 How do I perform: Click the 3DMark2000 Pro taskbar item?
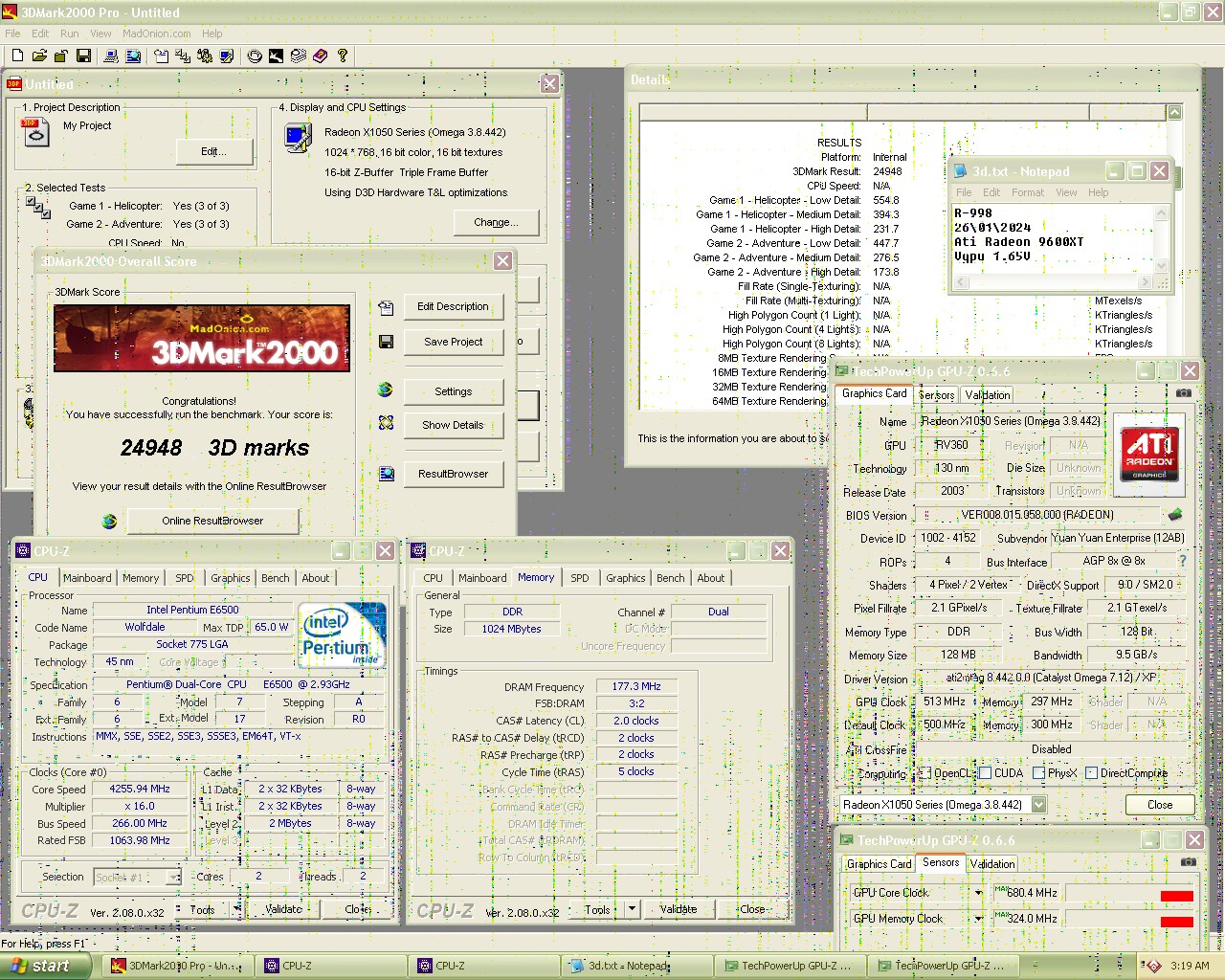pyautogui.click(x=180, y=966)
